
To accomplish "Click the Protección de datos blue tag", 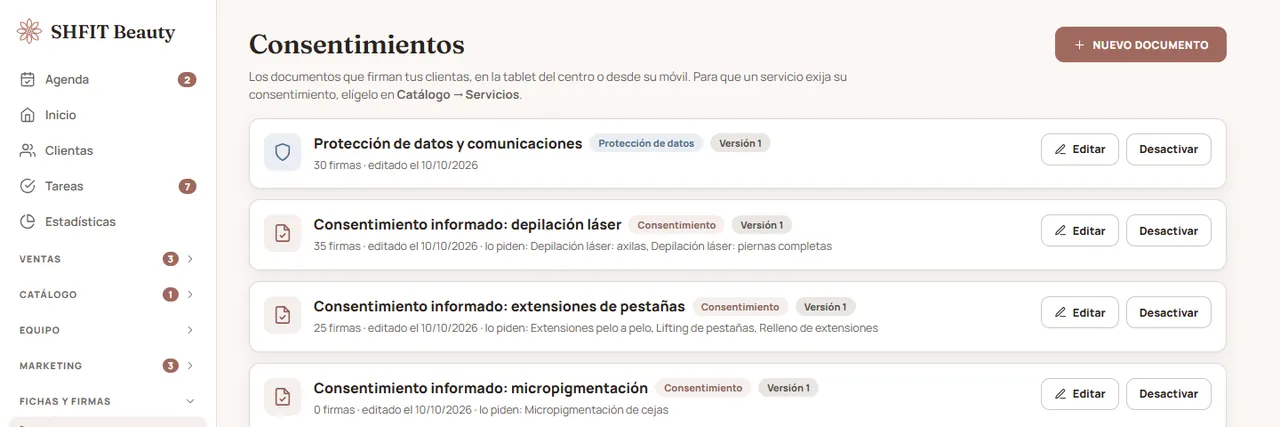I will (x=647, y=143).
